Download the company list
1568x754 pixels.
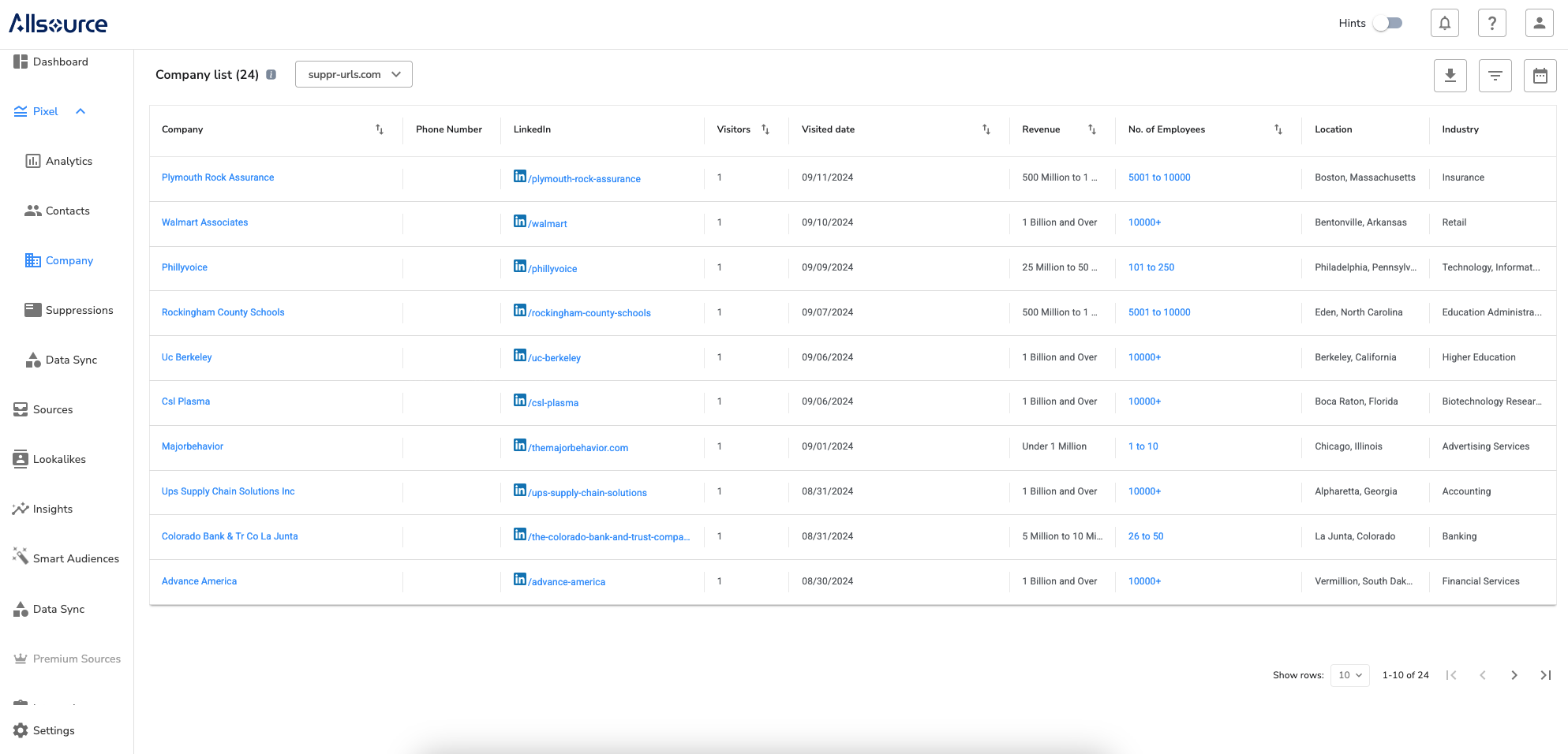[x=1450, y=76]
